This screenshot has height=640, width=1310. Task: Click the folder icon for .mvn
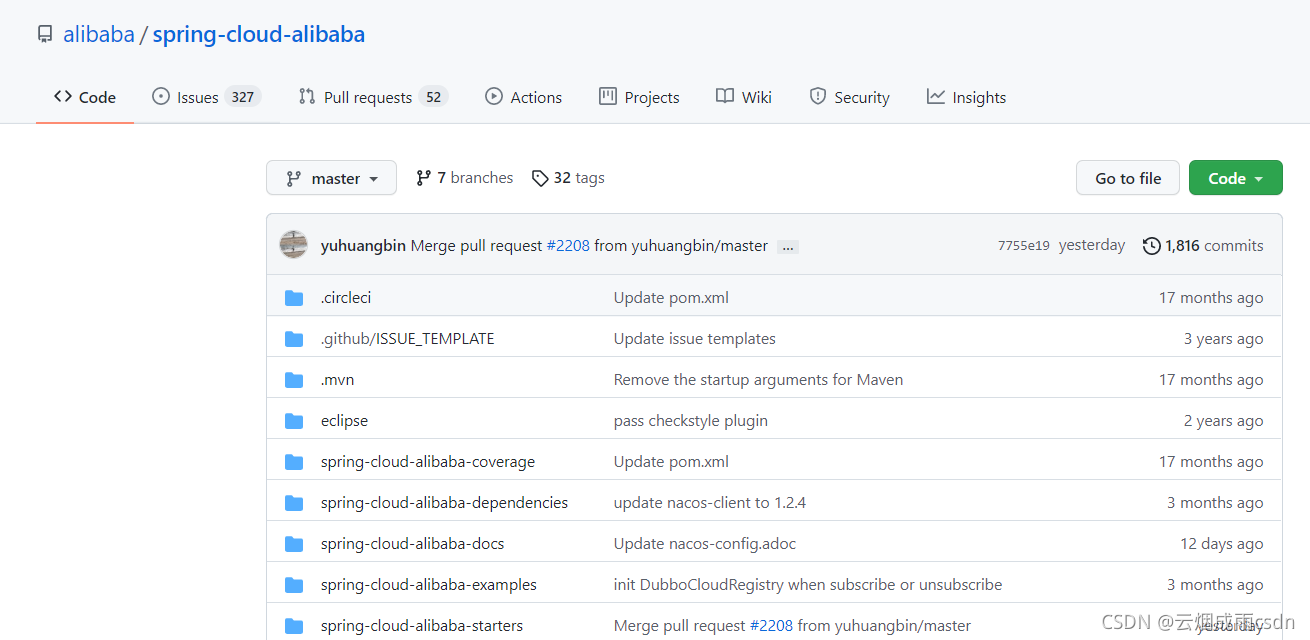coord(294,380)
